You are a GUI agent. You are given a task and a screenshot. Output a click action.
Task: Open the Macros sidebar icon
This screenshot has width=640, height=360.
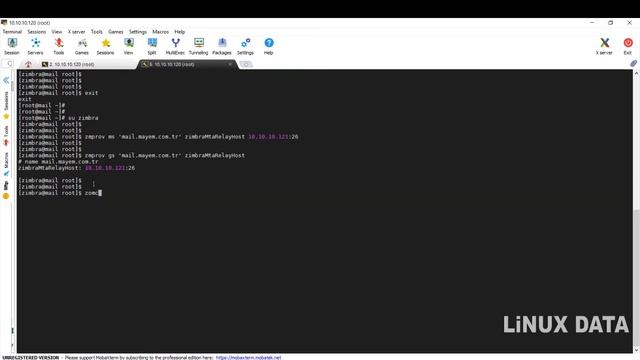(x=6, y=173)
